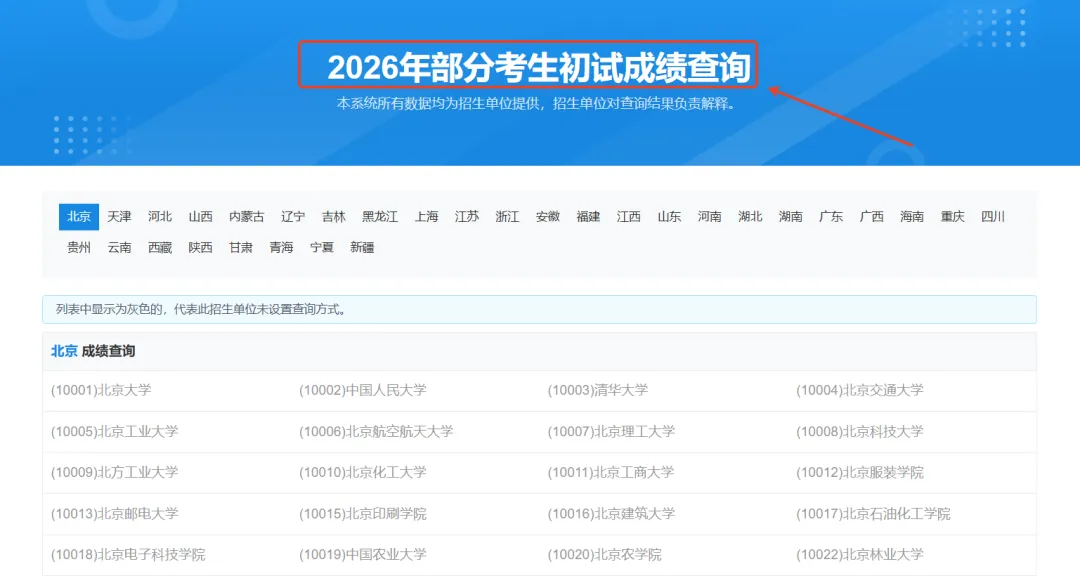Click (10016)北京建筑大学 entry
The height and width of the screenshot is (576, 1080).
click(x=612, y=513)
